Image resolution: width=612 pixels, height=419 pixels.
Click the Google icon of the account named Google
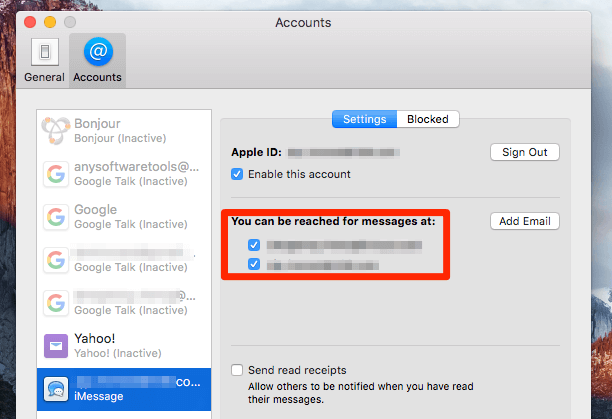click(x=56, y=217)
